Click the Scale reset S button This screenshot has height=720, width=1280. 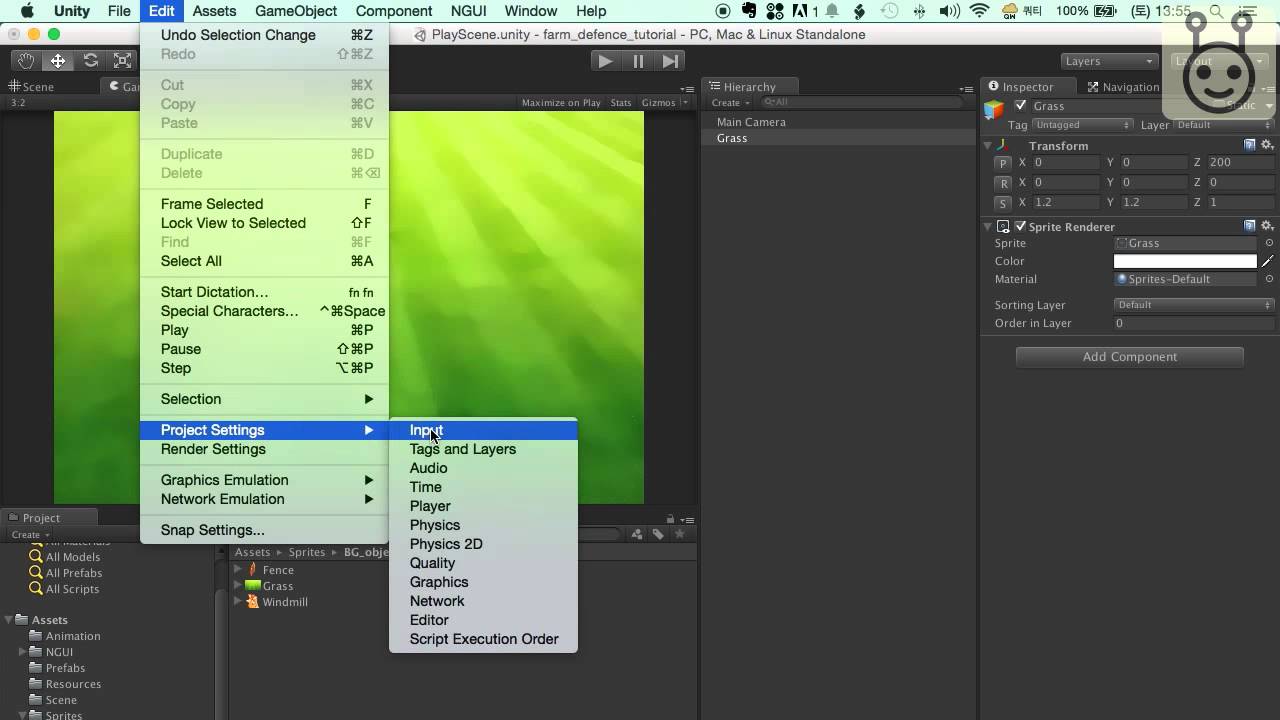[x=1003, y=203]
